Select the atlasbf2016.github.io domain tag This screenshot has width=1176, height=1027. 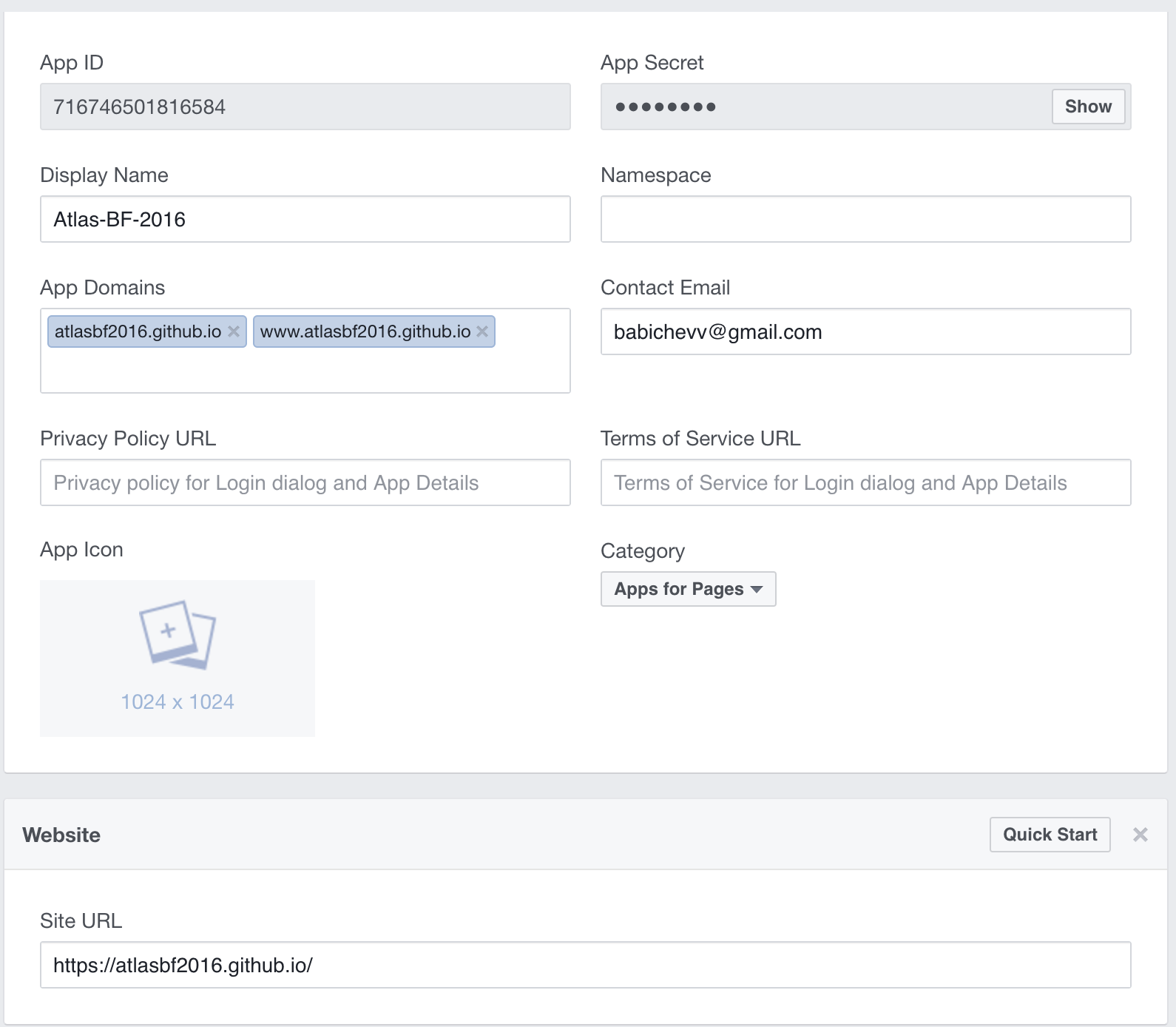[138, 331]
